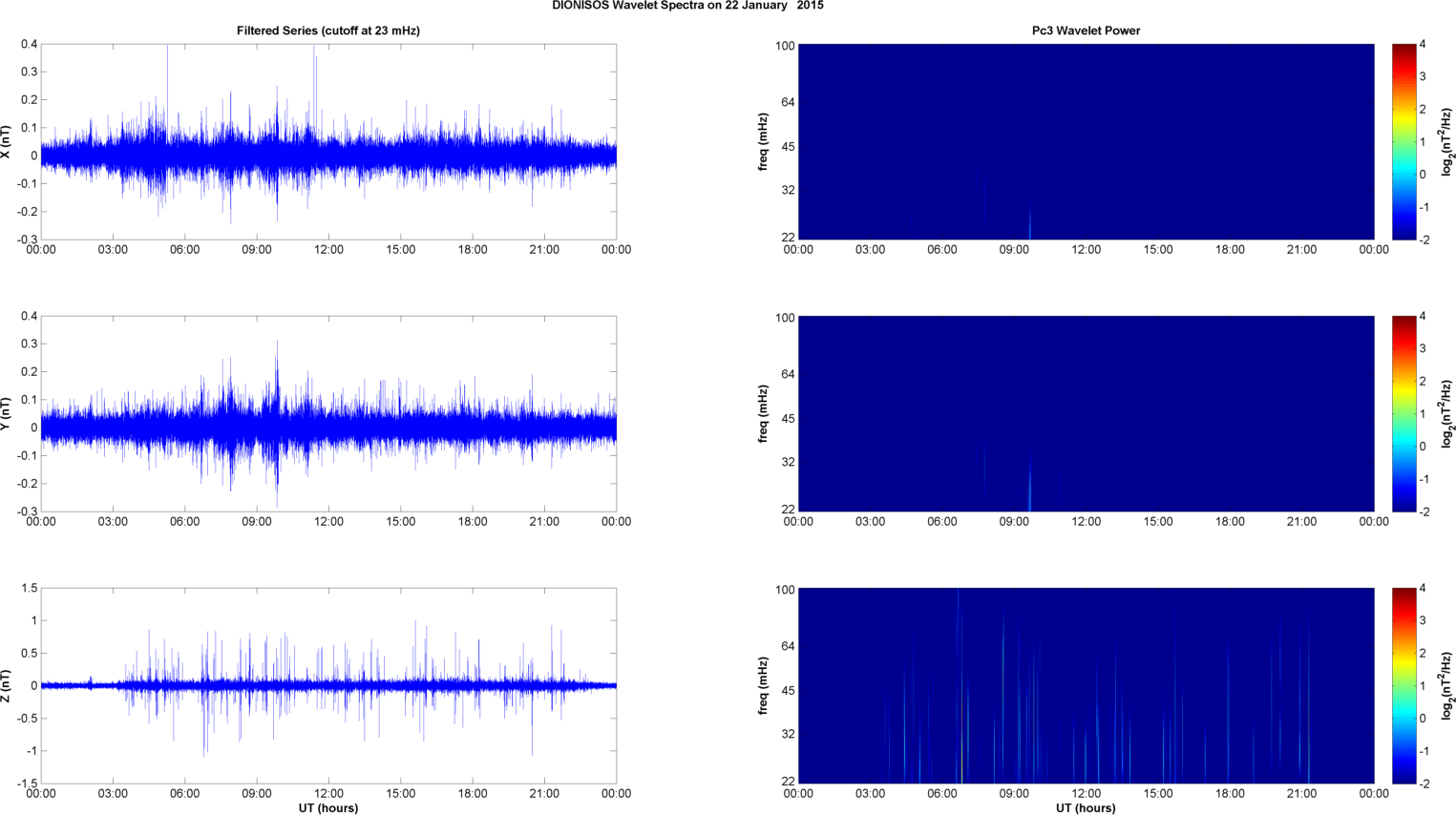The width and height of the screenshot is (1456, 815).
Task: Click log2(nT²/Hz) label beside Y wavelet colorbar
Action: tap(1447, 414)
